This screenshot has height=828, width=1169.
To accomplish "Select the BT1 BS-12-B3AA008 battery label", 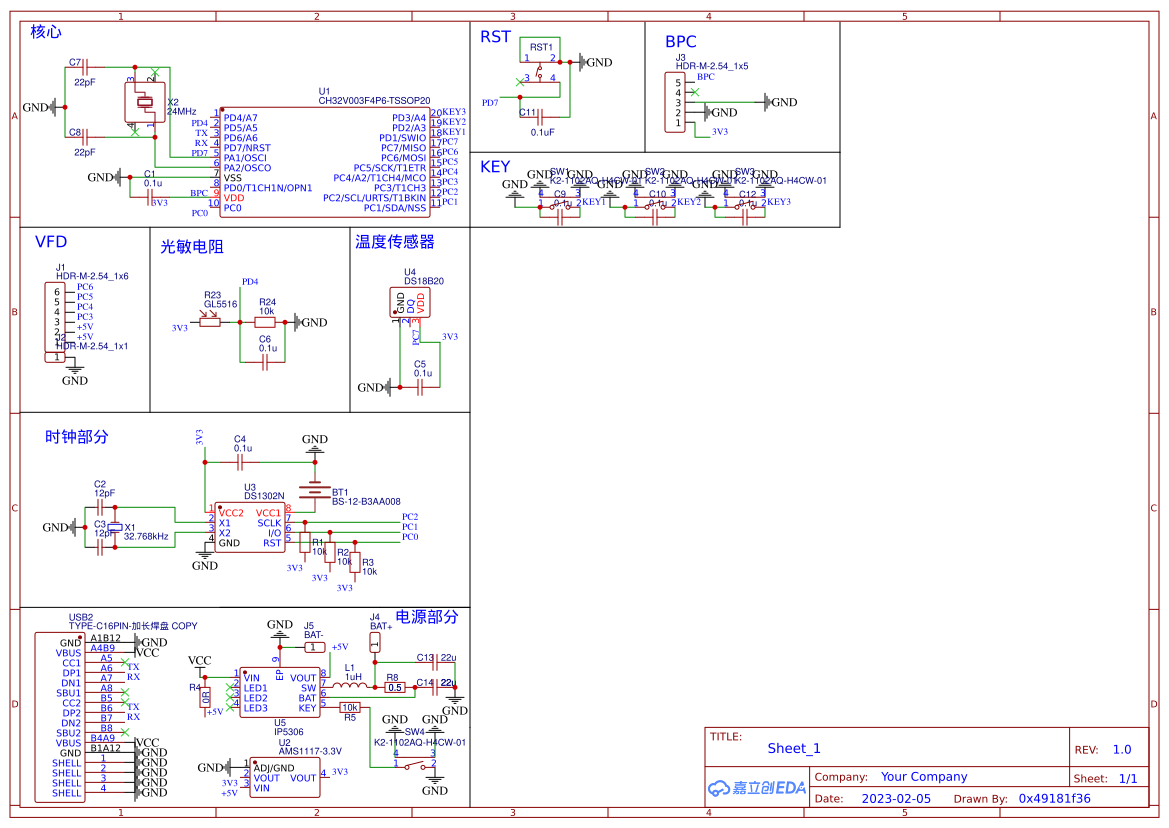I will pyautogui.click(x=366, y=497).
